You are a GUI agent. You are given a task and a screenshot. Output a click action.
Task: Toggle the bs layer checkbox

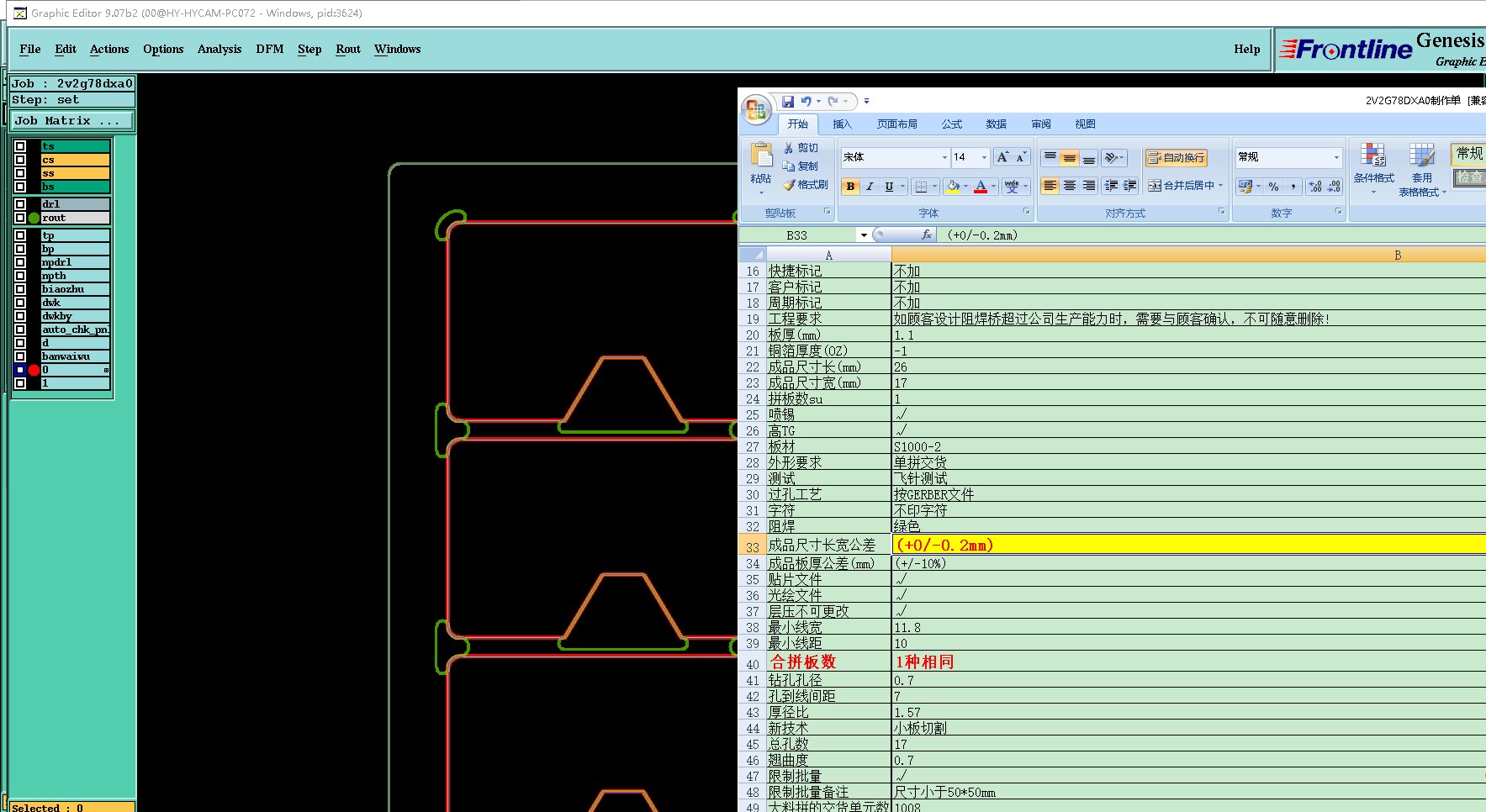[20, 187]
